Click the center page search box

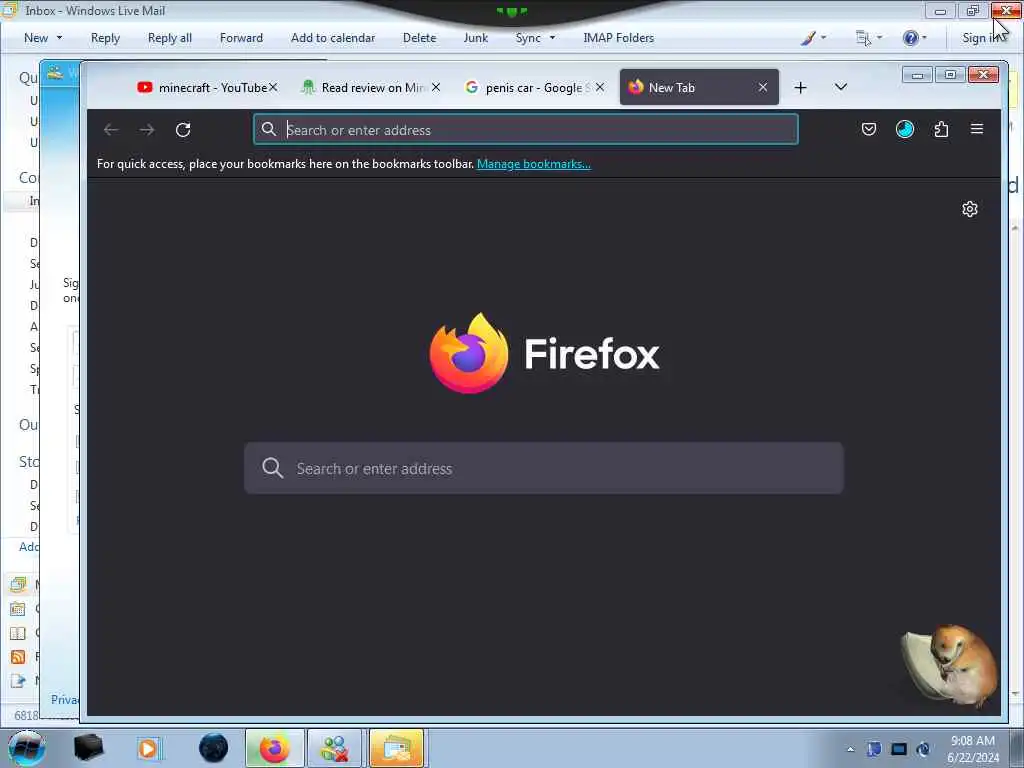(543, 468)
